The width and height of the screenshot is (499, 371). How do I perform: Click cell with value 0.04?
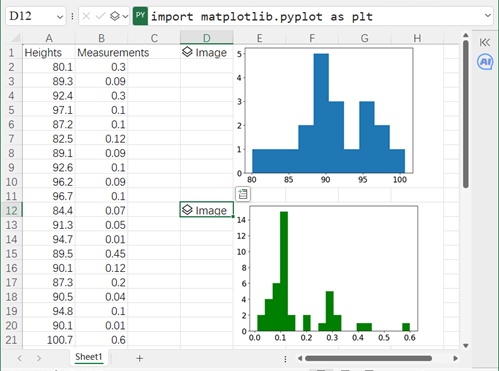[101, 296]
